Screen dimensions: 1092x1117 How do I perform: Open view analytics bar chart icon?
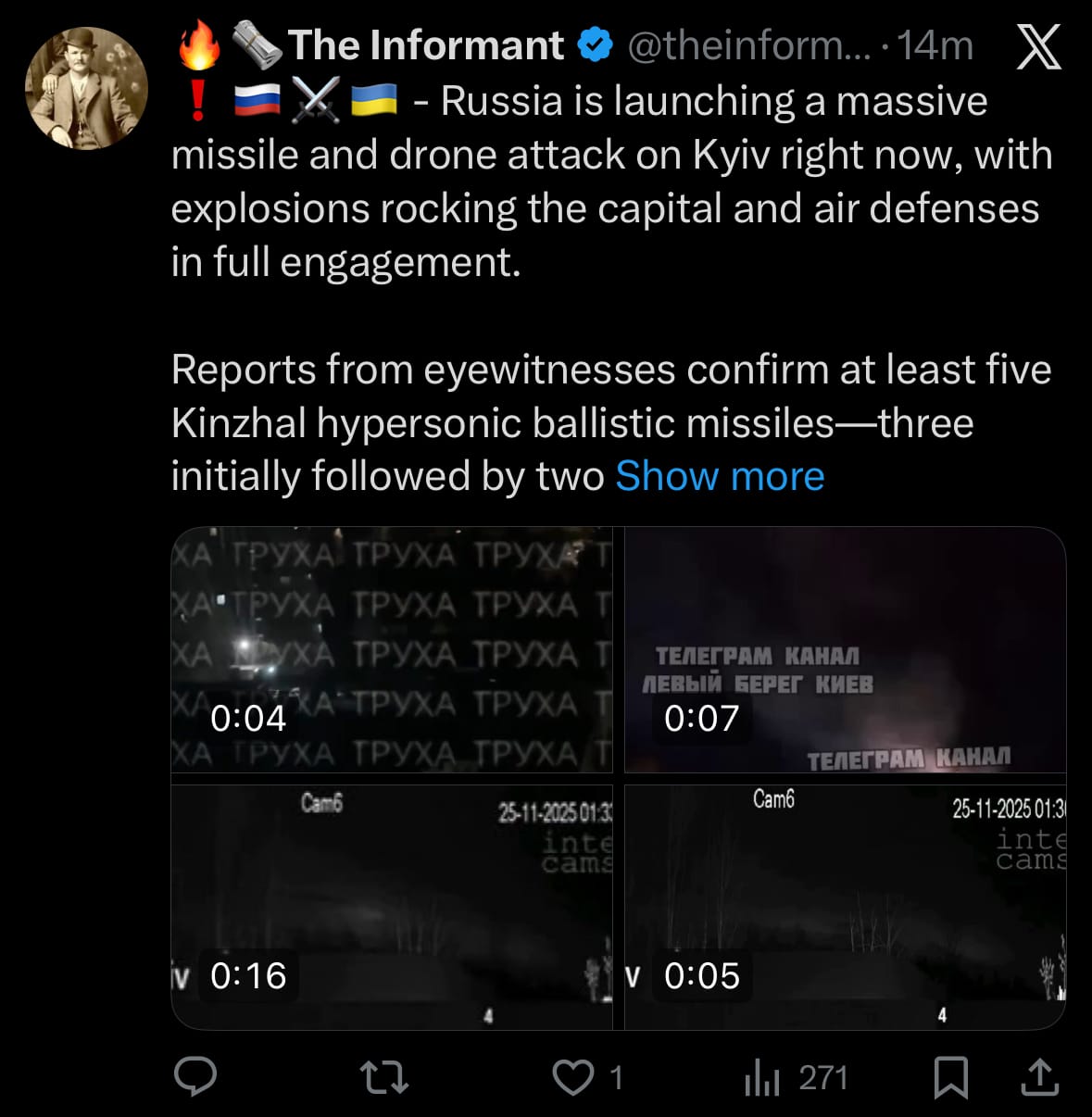point(761,1077)
